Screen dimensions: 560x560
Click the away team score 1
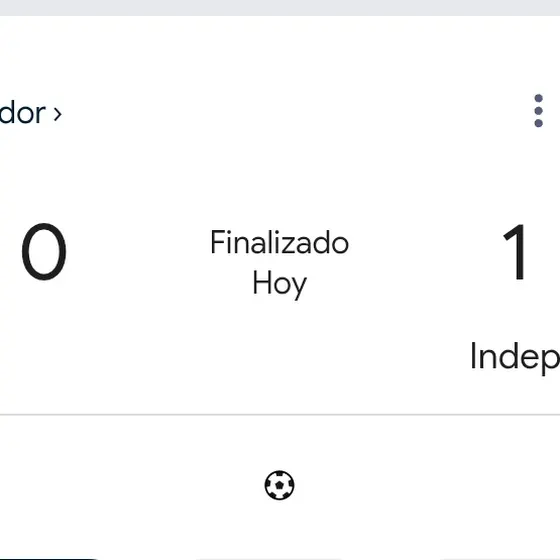tap(514, 252)
